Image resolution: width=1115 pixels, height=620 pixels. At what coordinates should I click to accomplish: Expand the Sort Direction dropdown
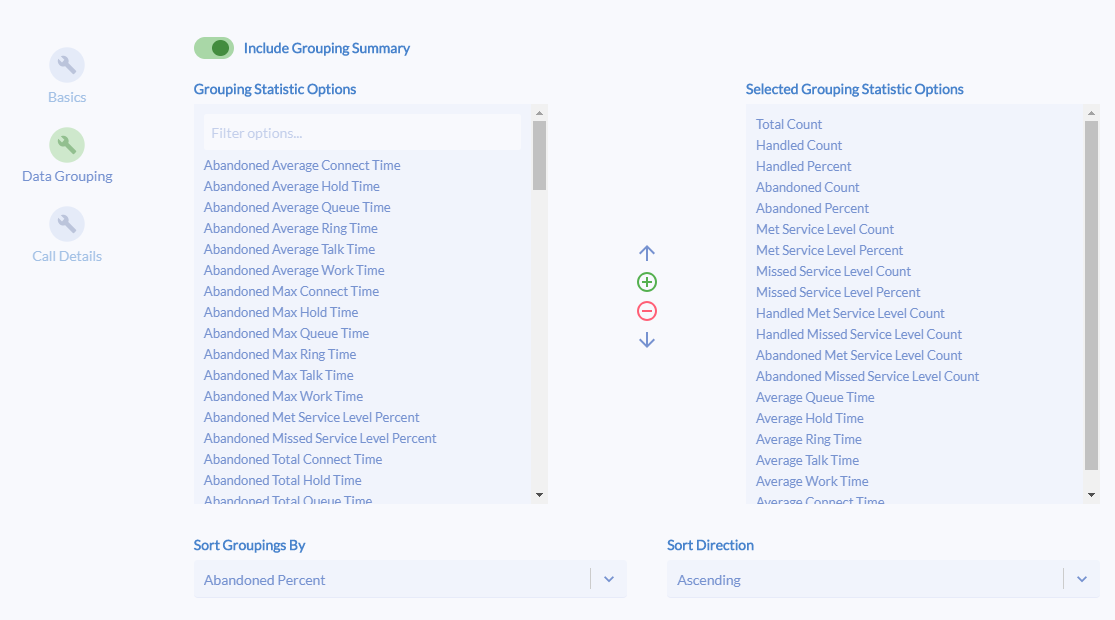1082,579
